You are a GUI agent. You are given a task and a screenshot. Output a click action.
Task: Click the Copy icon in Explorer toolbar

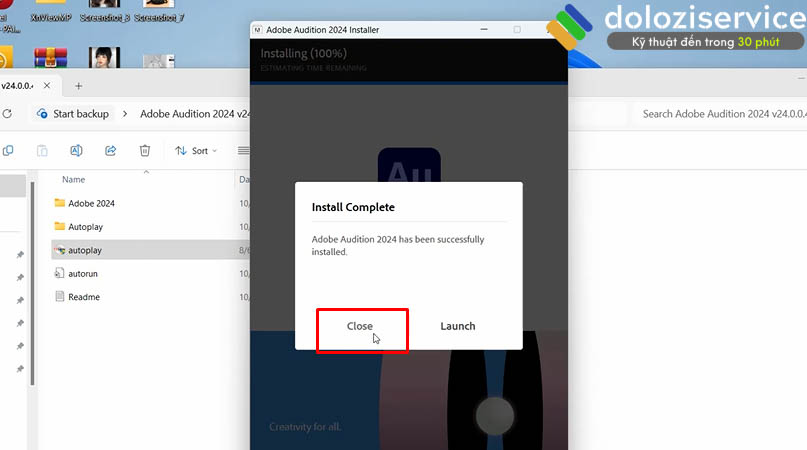[x=8, y=151]
